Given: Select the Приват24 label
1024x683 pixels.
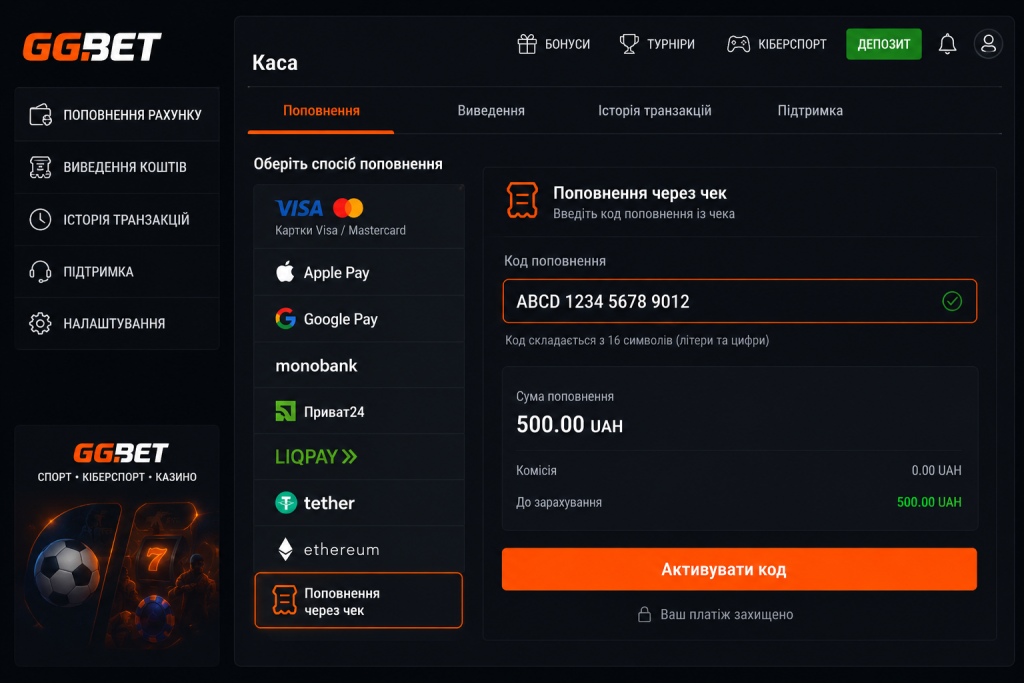Looking at the screenshot, I should click(x=334, y=412).
